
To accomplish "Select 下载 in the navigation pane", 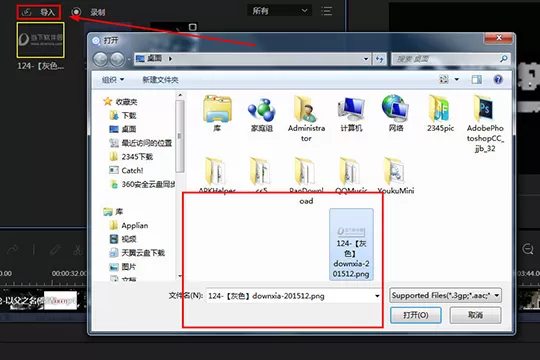I will click(123, 115).
